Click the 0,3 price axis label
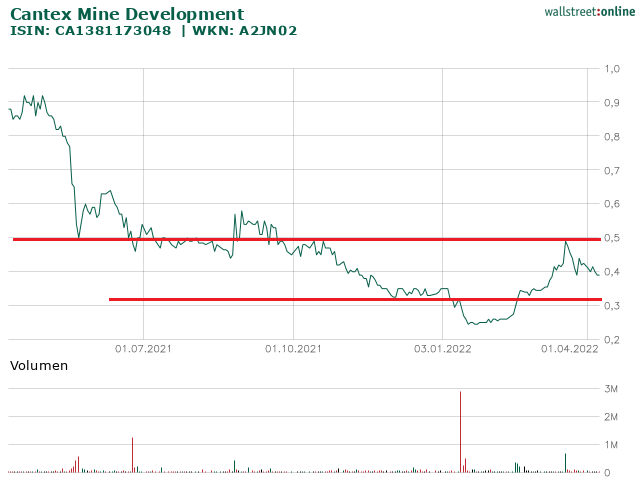Viewport: 644px width, 480px height. coord(612,306)
